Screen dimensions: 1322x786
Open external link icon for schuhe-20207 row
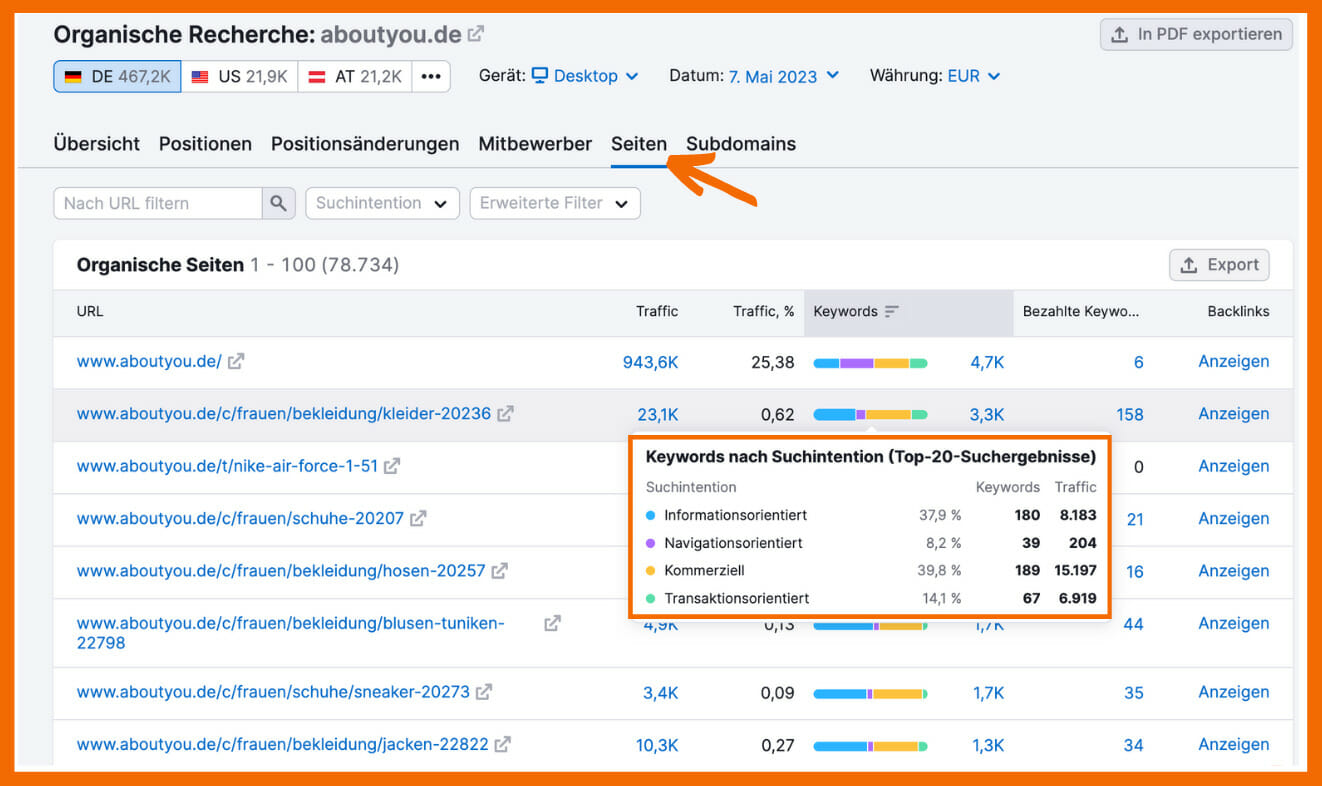(418, 518)
